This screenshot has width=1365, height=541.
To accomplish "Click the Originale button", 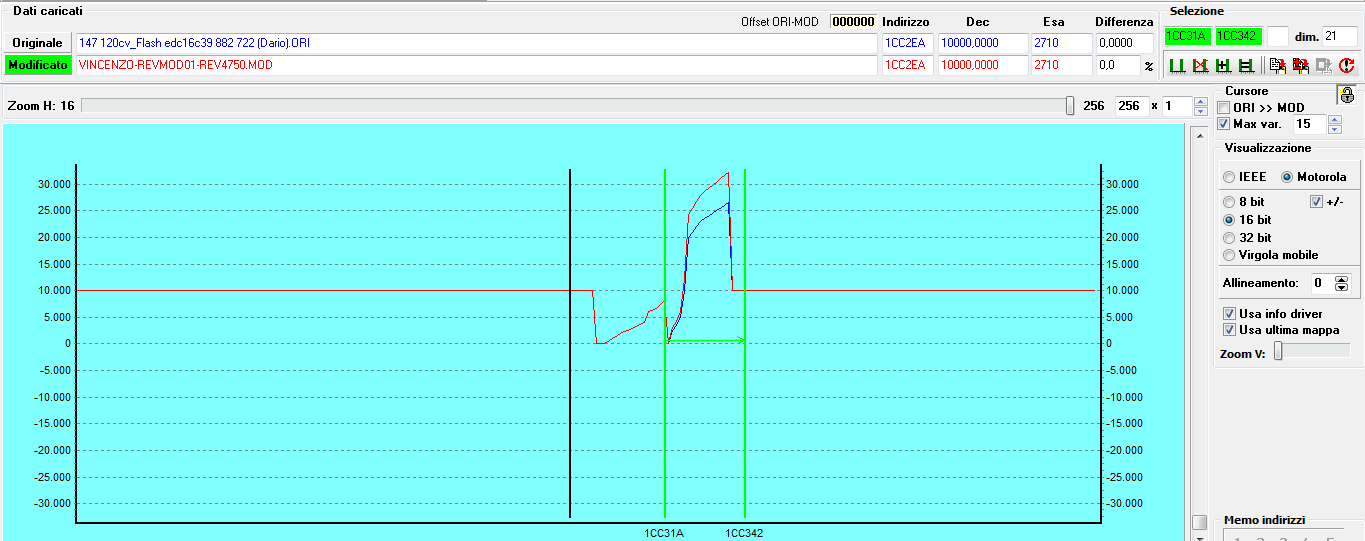I will 37,43.
